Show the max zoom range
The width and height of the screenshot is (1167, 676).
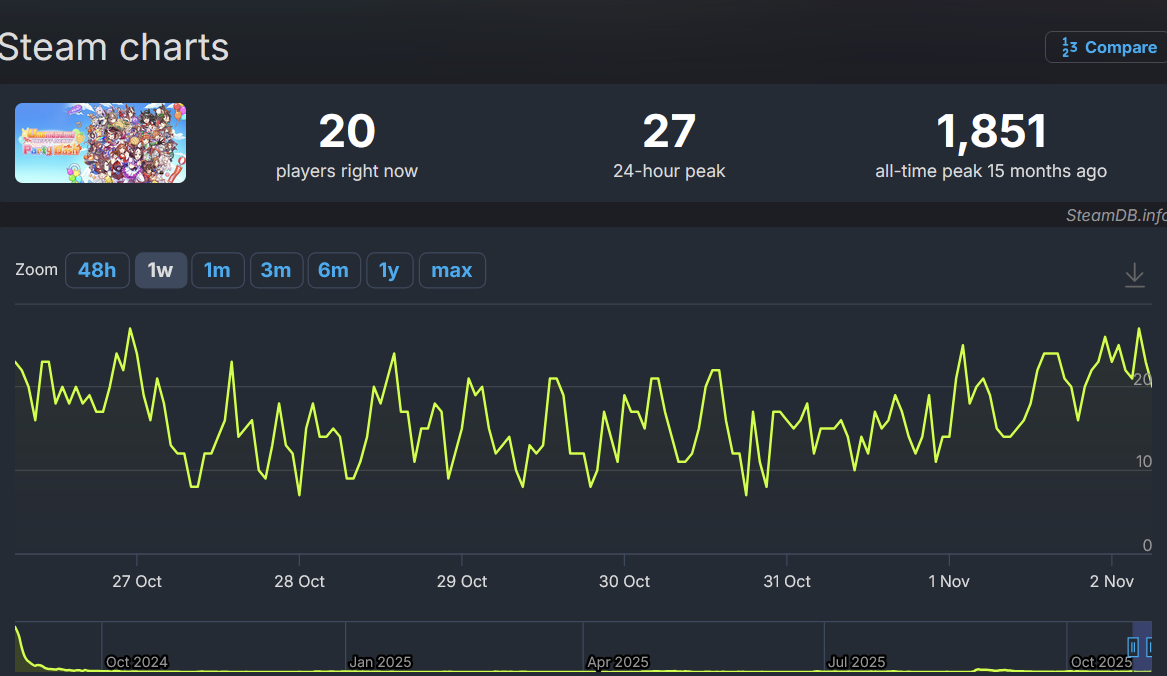coord(452,270)
